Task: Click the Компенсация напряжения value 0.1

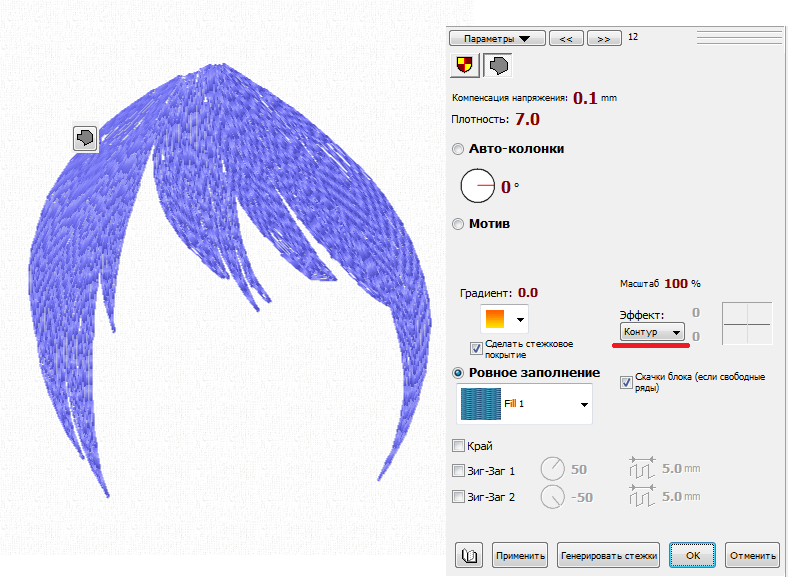Action: [585, 98]
